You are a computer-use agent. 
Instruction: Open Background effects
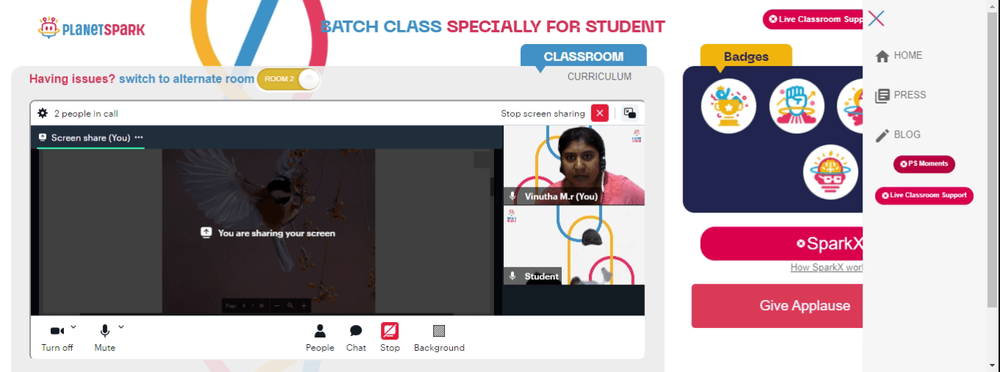[439, 338]
